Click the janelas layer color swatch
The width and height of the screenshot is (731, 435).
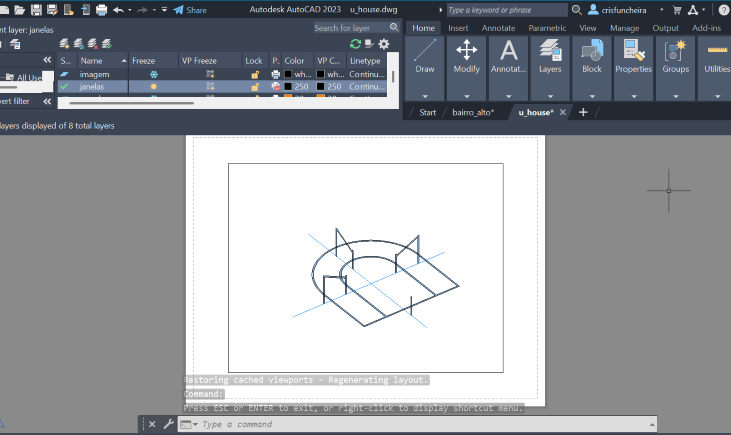(287, 87)
